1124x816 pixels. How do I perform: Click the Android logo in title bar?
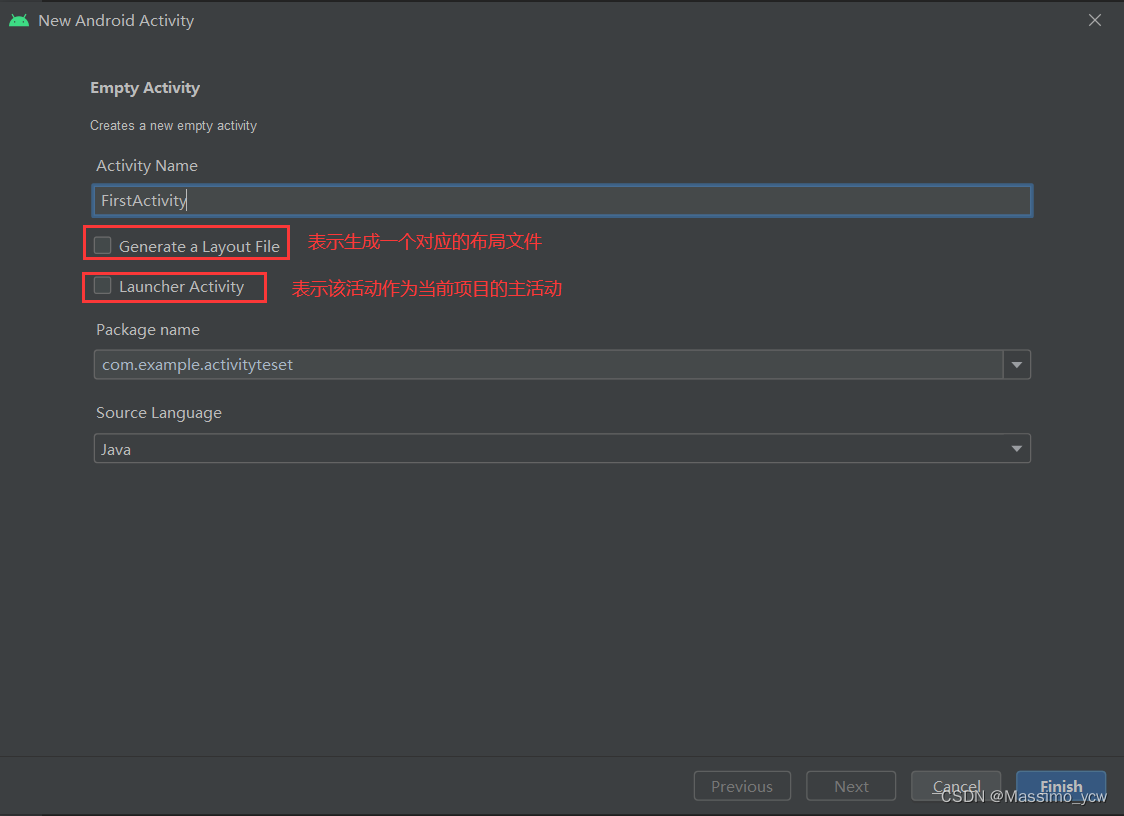(x=19, y=21)
